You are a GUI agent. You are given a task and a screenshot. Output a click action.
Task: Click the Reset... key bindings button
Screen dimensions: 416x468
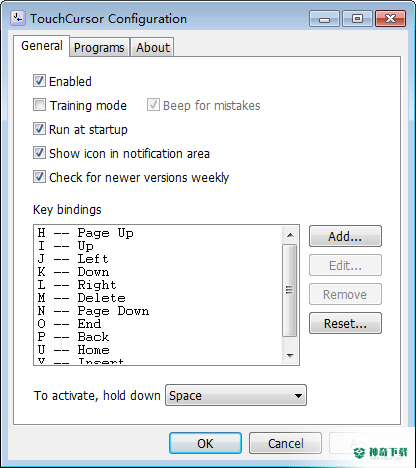click(345, 323)
